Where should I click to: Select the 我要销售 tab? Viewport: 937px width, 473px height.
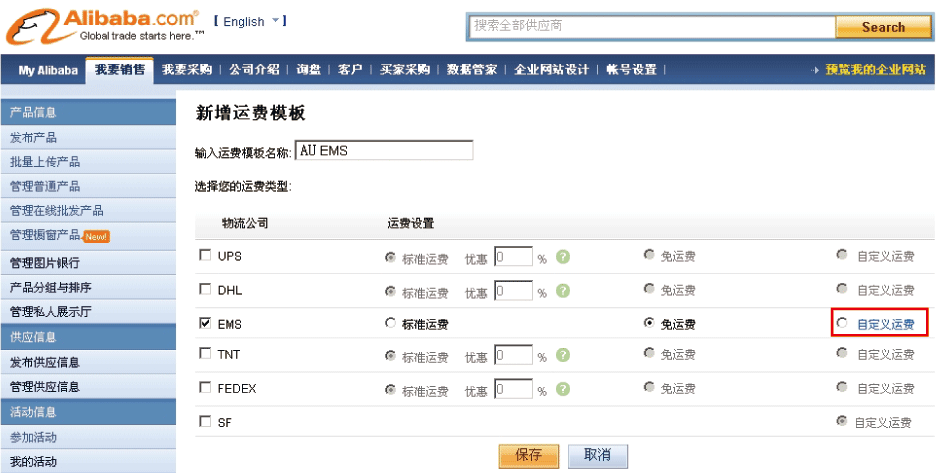[120, 70]
